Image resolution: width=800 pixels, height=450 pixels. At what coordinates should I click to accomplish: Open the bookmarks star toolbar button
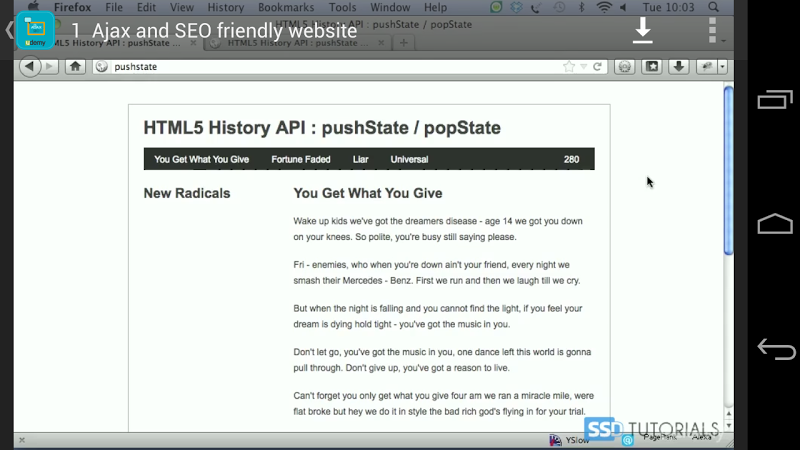coord(652,66)
